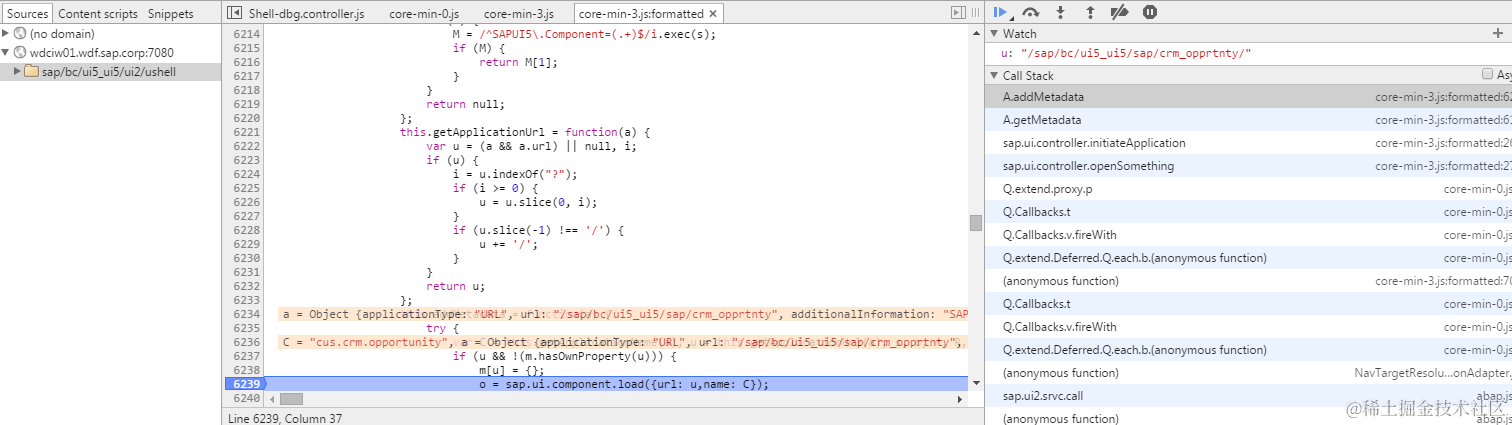Click getApplicationUrl function definition line

pyautogui.click(x=526, y=132)
